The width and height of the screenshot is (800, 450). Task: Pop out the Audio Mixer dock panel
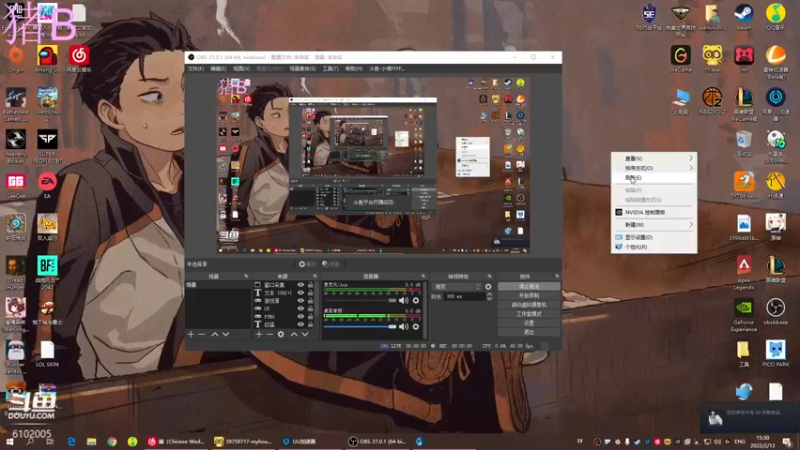click(x=423, y=276)
